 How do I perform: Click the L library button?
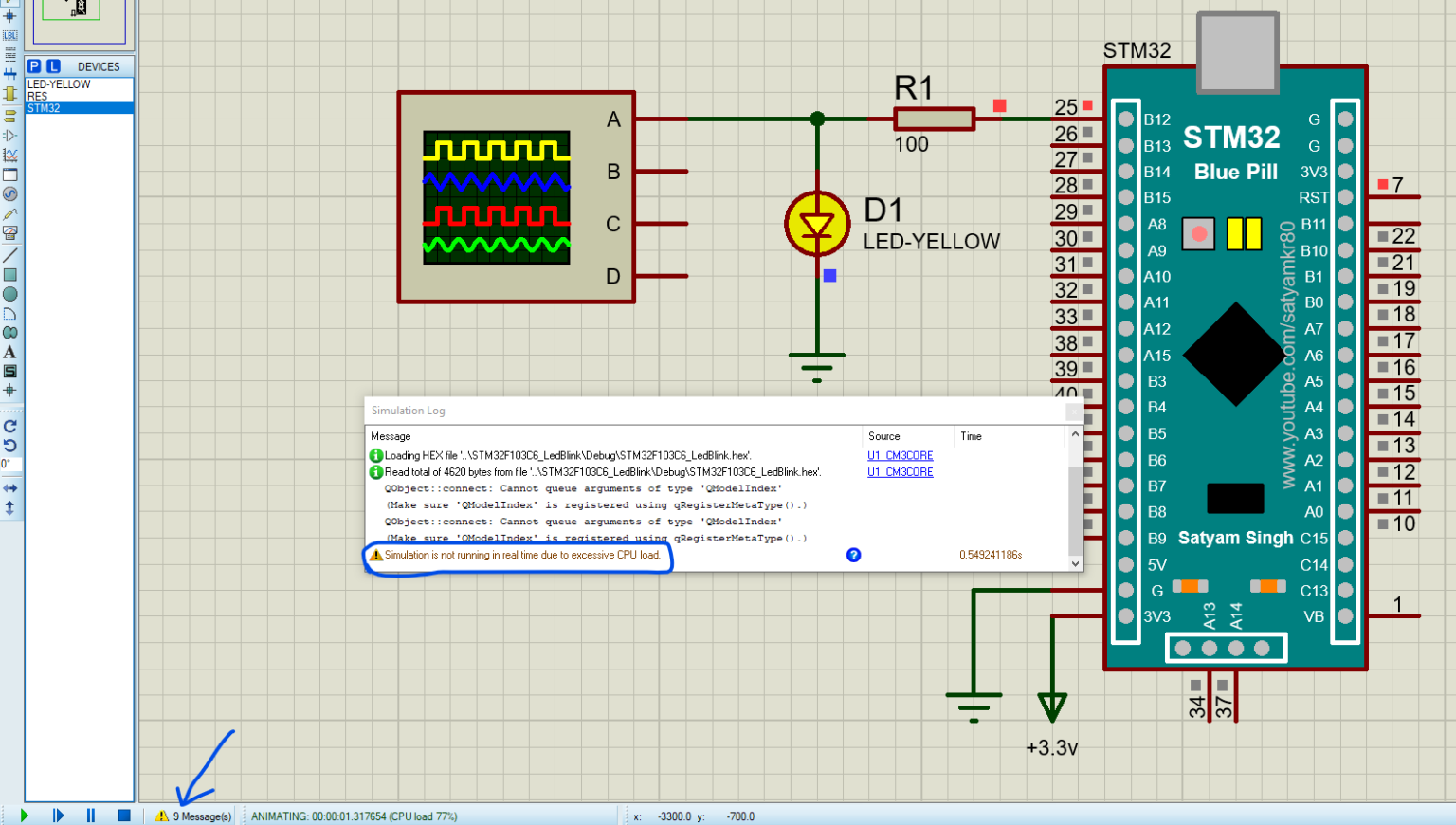[53, 66]
